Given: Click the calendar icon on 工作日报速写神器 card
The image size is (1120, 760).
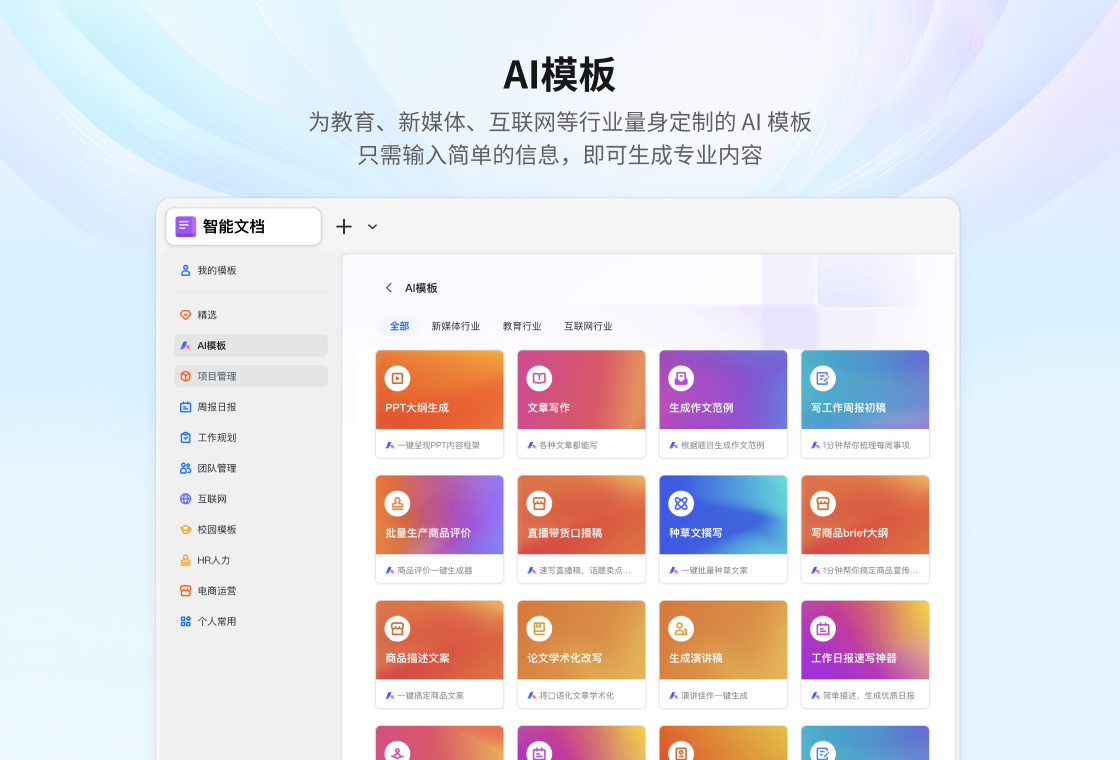Looking at the screenshot, I should pyautogui.click(x=823, y=629).
